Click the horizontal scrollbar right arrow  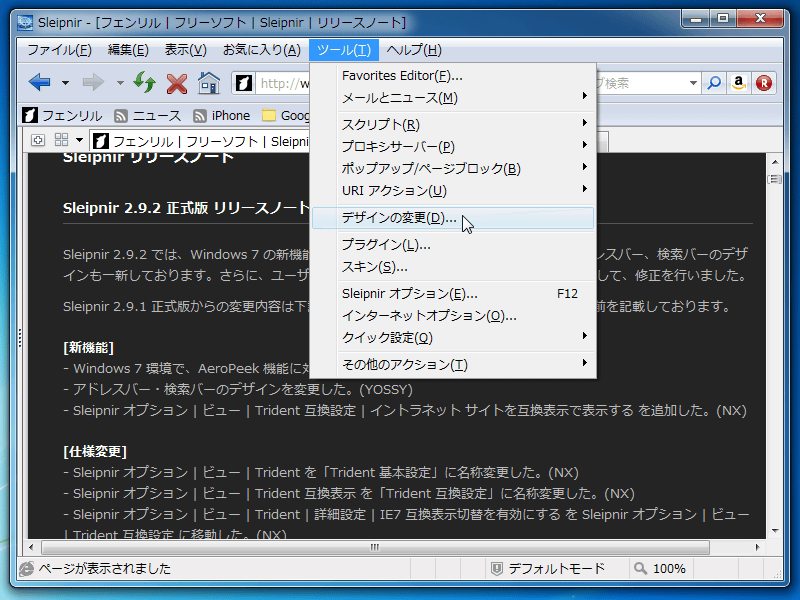[758, 547]
